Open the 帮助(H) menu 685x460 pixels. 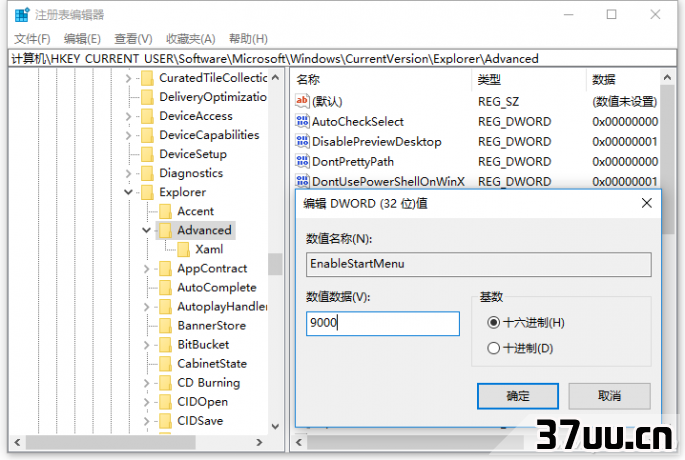click(x=248, y=39)
